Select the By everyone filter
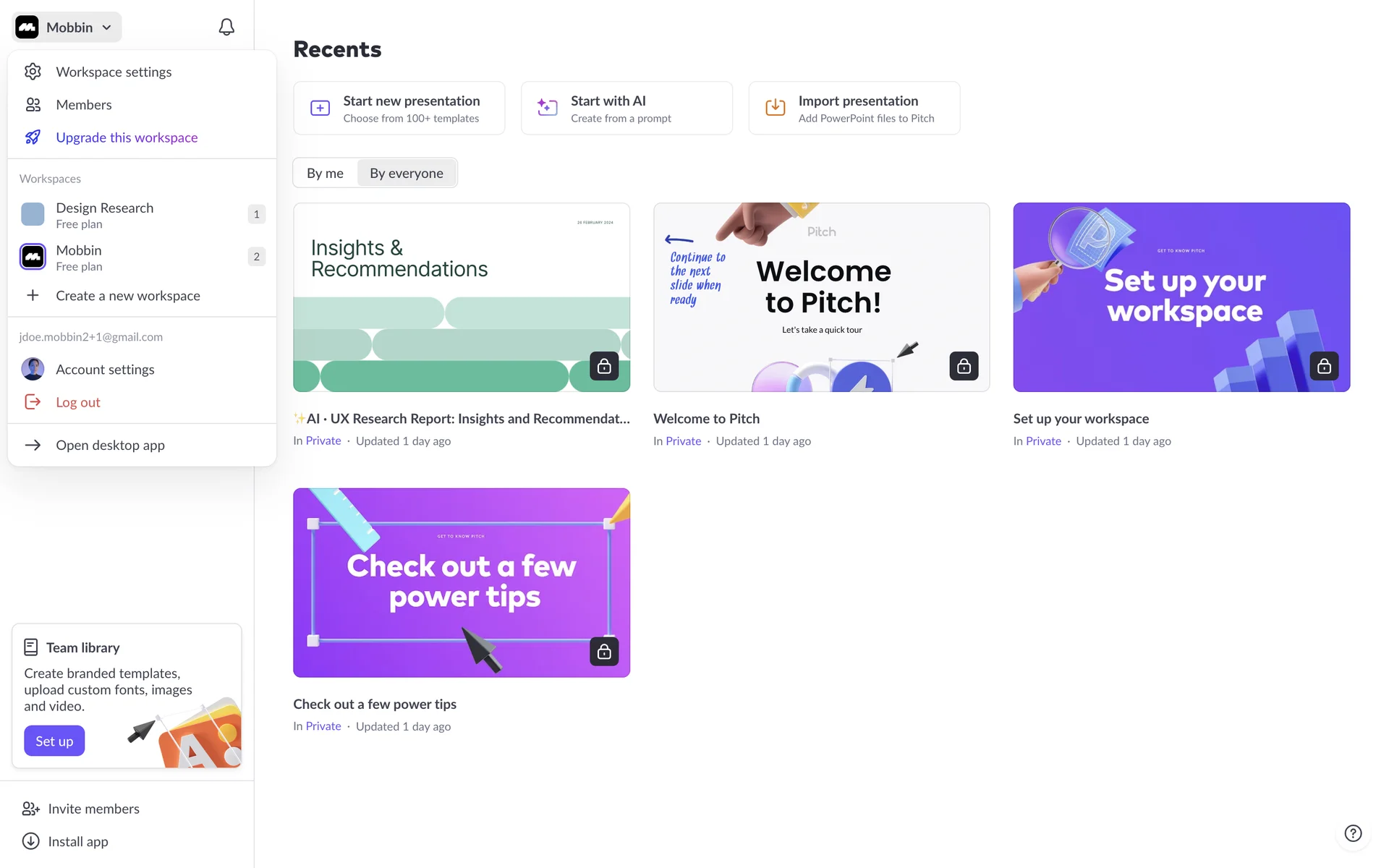1389x868 pixels. coord(406,173)
